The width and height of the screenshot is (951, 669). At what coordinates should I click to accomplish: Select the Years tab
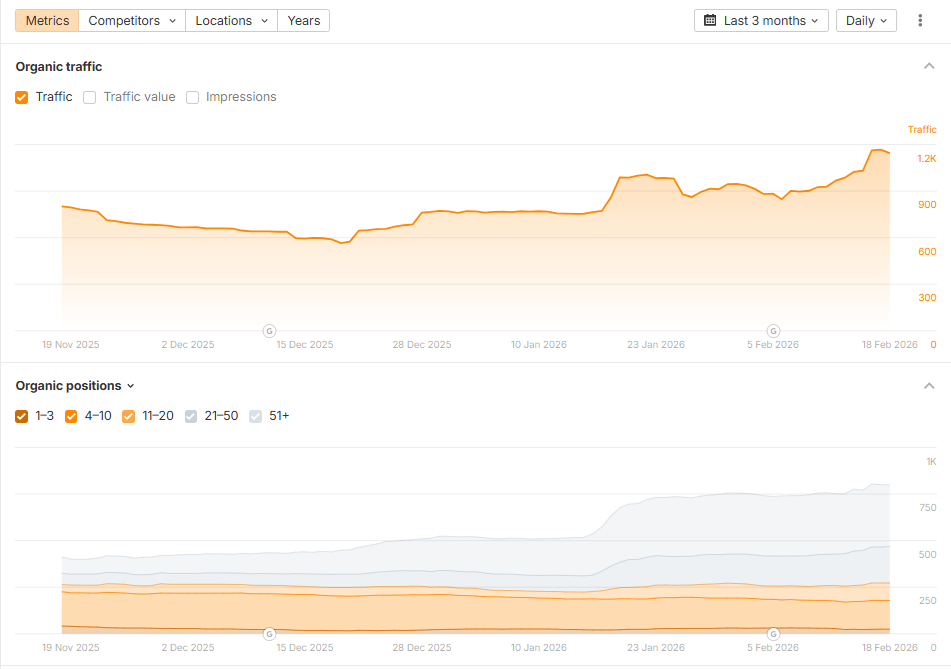[303, 21]
